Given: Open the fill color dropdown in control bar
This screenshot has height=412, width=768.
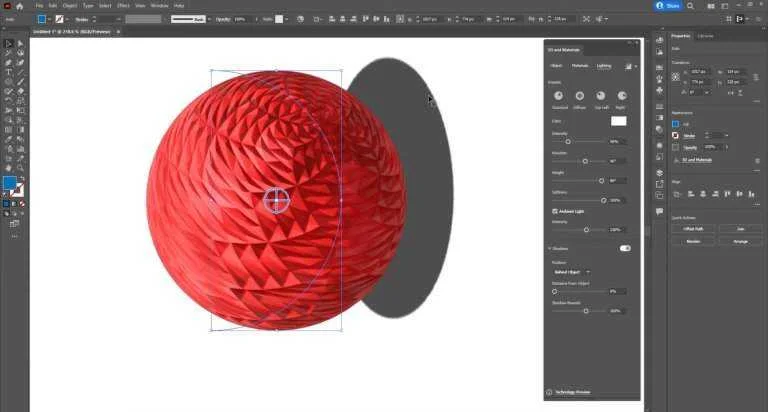Looking at the screenshot, I should tap(49, 20).
